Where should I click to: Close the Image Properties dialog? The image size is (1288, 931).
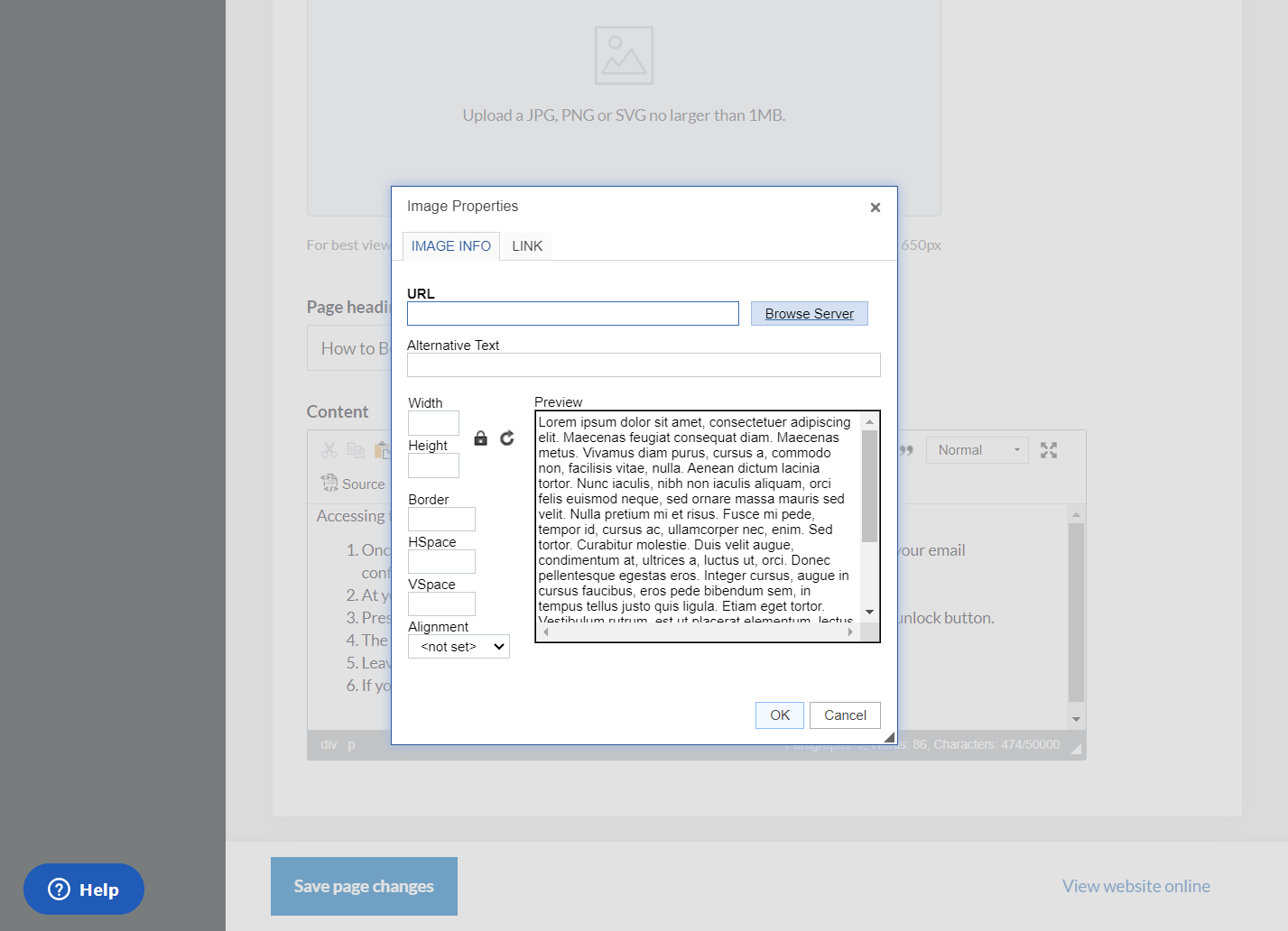[875, 207]
